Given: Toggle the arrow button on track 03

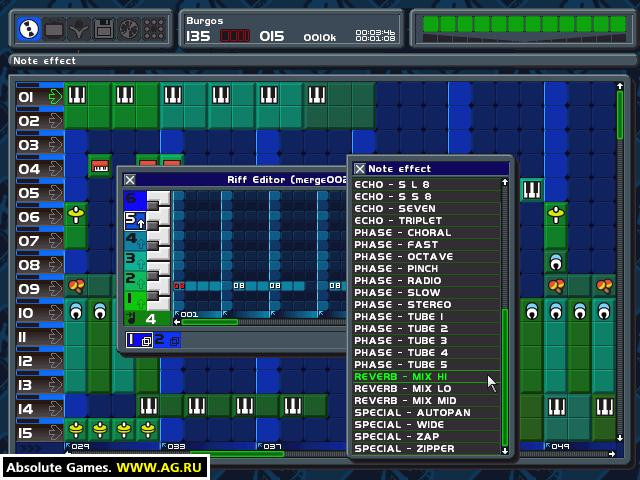Looking at the screenshot, I should pyautogui.click(x=55, y=145).
